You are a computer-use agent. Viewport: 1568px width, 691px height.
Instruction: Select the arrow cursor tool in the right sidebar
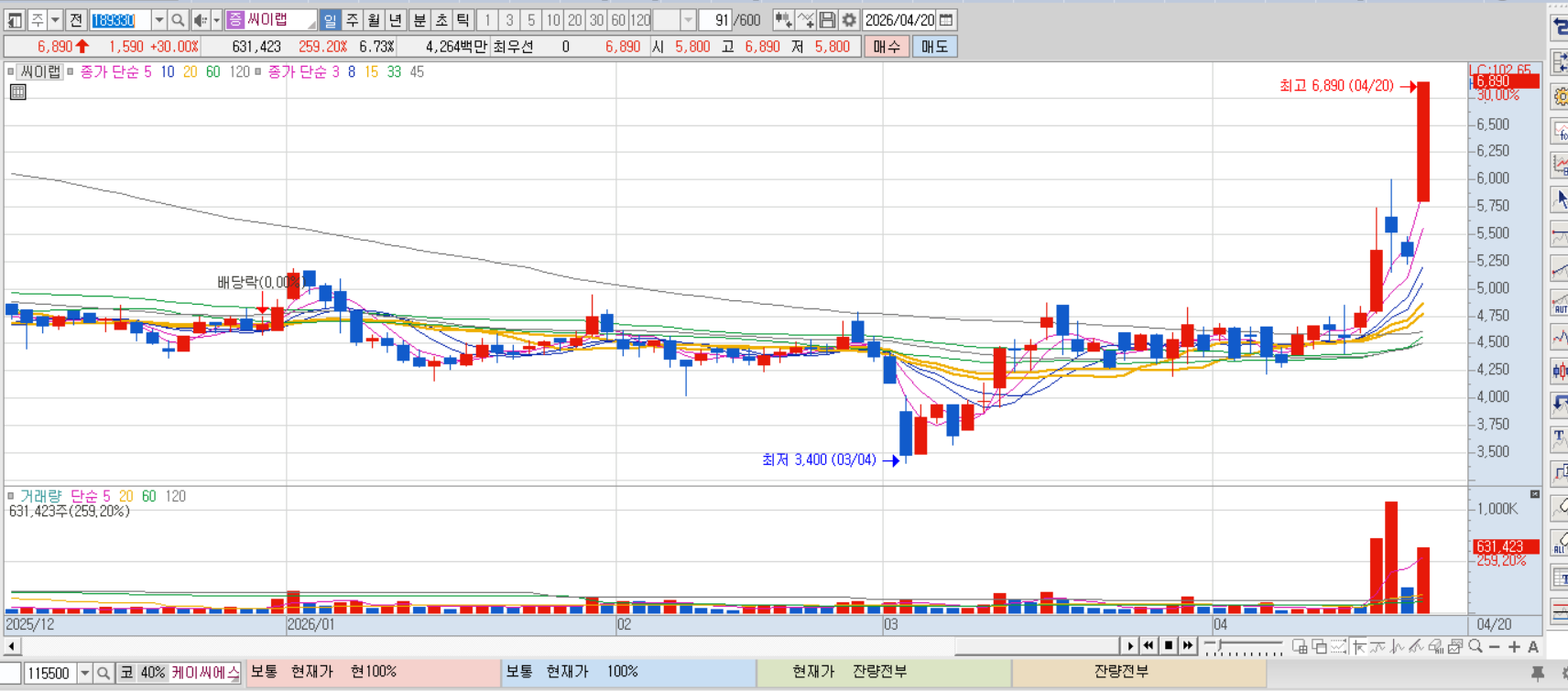pos(1560,199)
